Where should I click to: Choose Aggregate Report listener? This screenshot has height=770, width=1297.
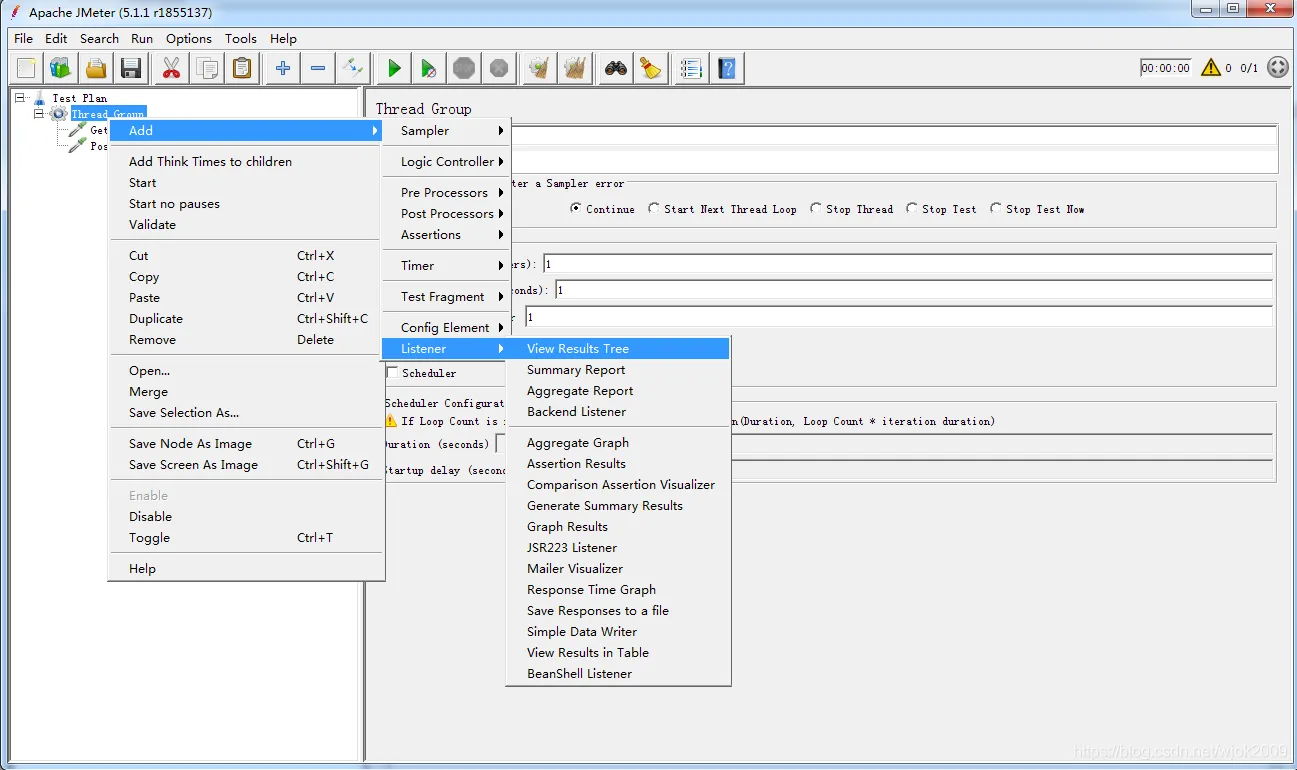tap(619, 390)
